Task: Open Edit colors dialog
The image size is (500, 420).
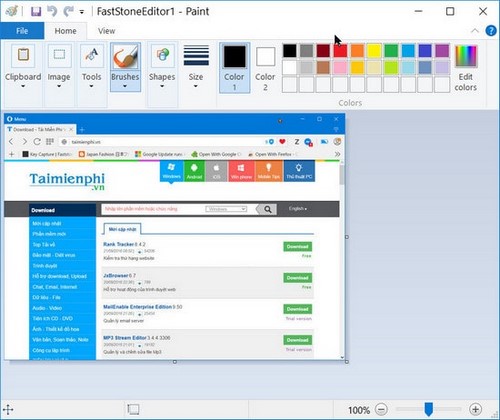Action: pos(466,68)
